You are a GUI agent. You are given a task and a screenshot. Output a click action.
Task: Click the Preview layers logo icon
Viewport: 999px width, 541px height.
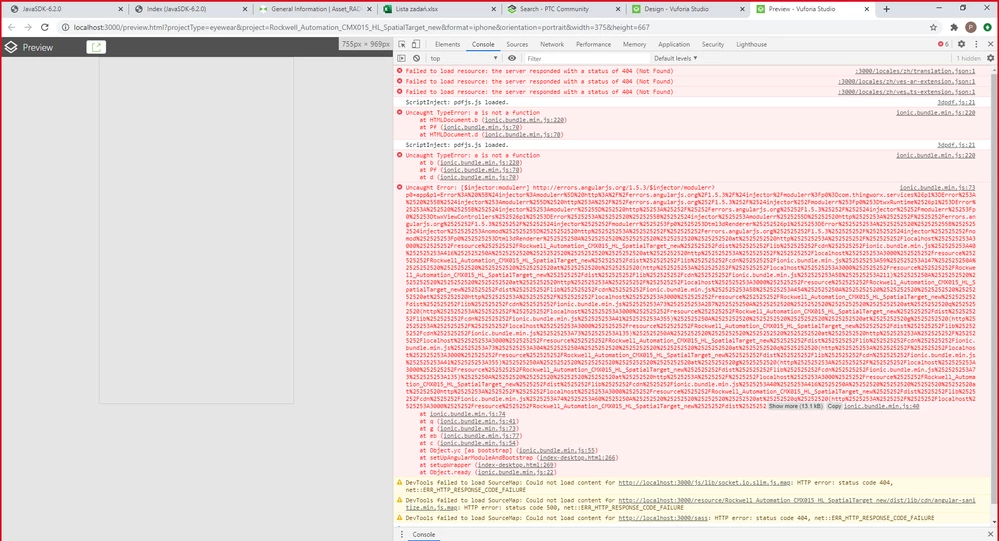point(11,47)
